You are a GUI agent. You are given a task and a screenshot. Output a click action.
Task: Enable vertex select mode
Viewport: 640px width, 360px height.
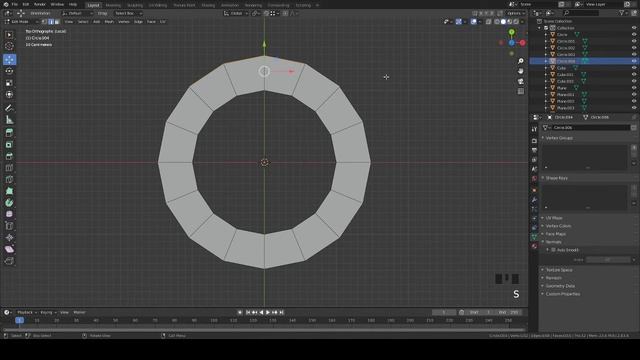[44, 22]
